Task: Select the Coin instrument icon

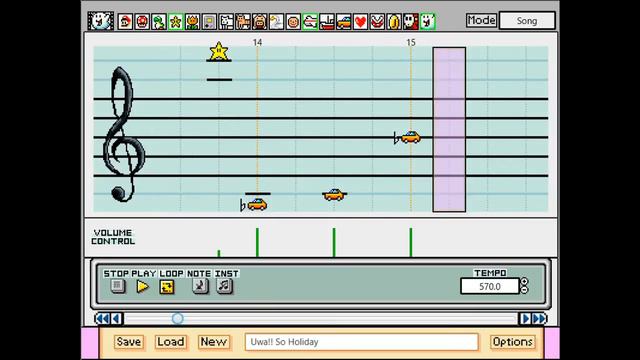Action: click(394, 22)
